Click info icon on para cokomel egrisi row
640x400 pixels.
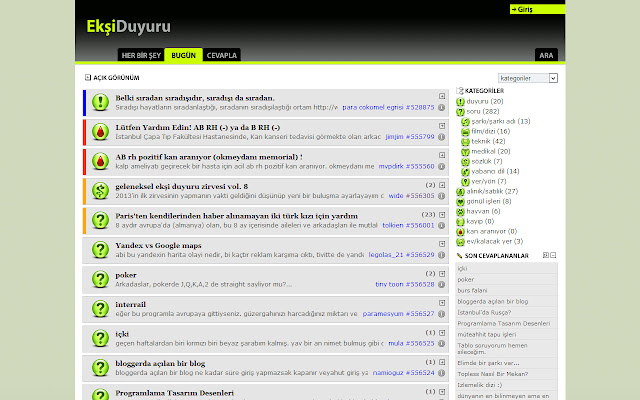click(x=442, y=108)
